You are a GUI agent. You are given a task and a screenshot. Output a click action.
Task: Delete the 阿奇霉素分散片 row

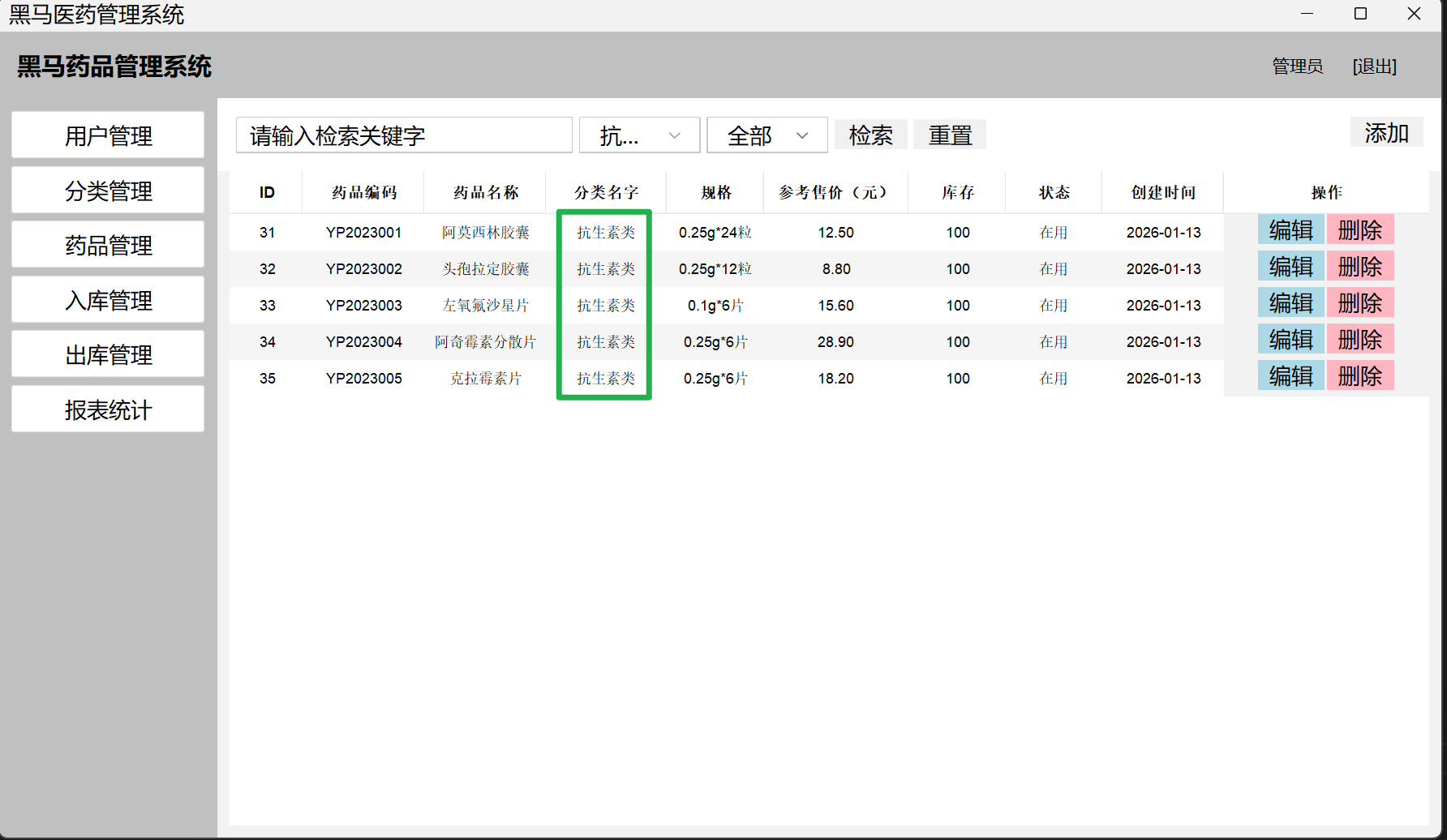[1359, 340]
